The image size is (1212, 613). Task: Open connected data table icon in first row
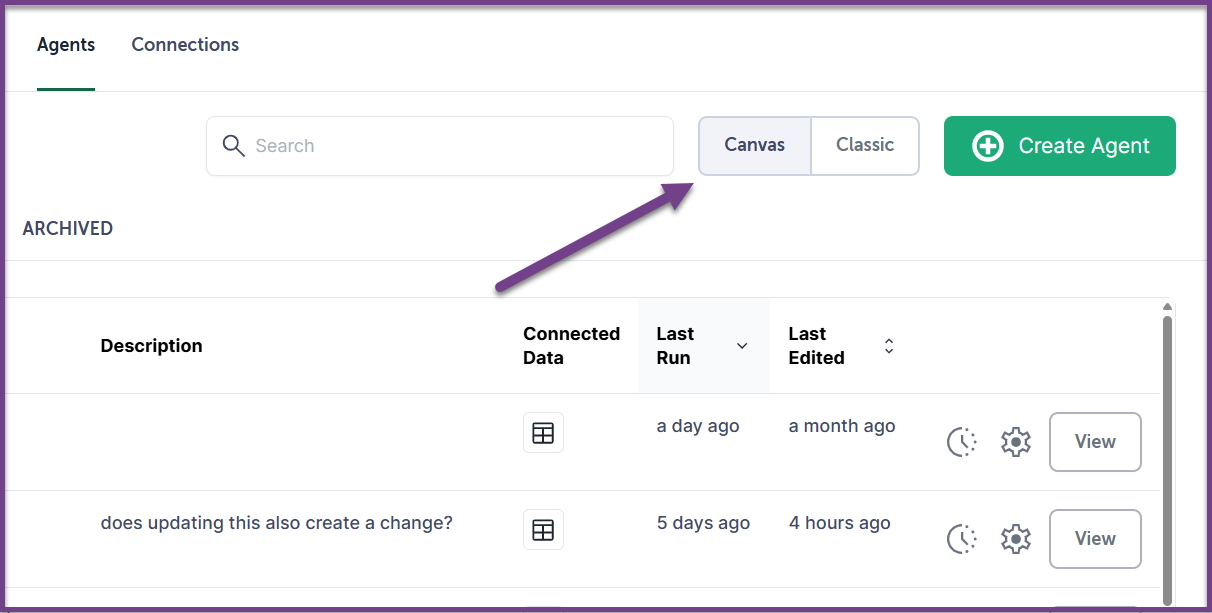pyautogui.click(x=543, y=433)
